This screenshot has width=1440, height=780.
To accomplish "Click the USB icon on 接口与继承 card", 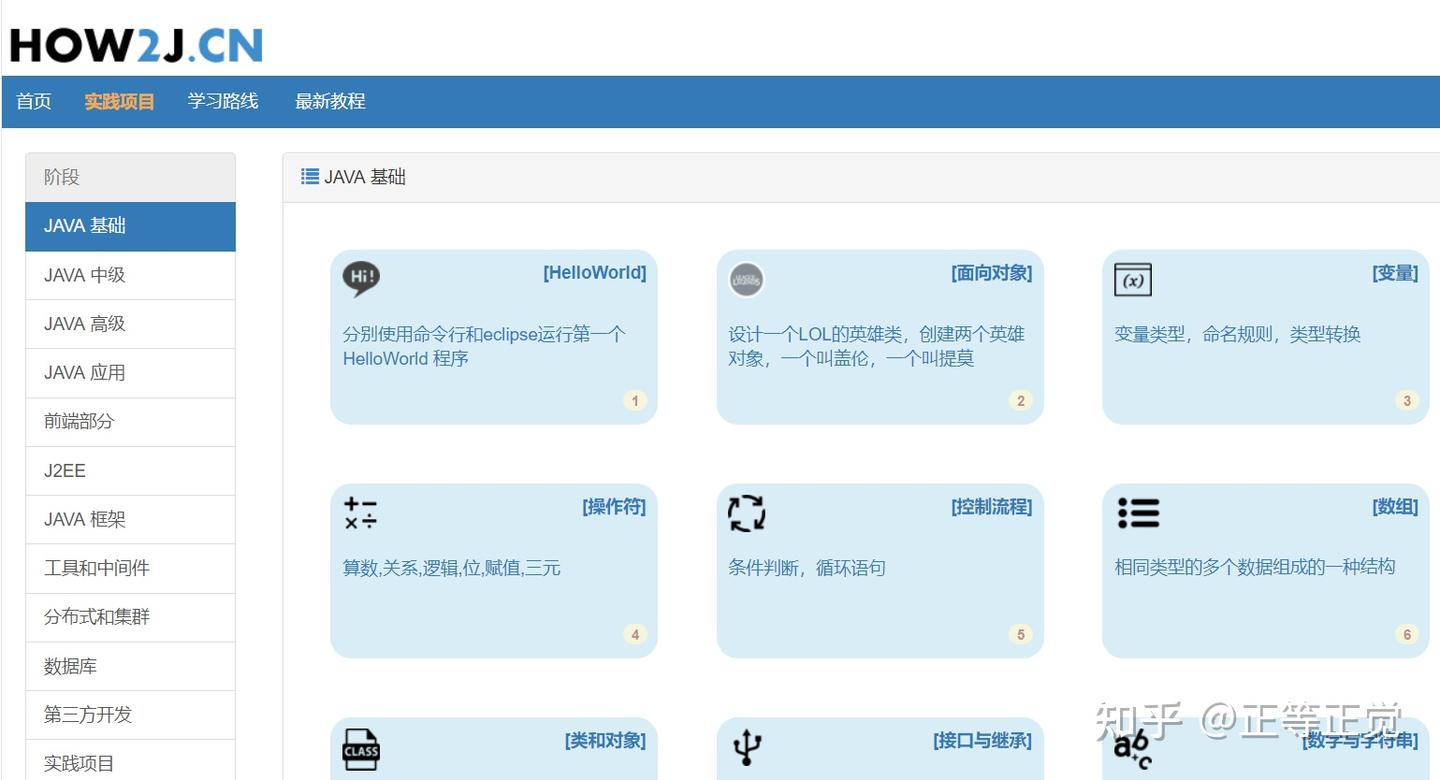I will (x=746, y=746).
